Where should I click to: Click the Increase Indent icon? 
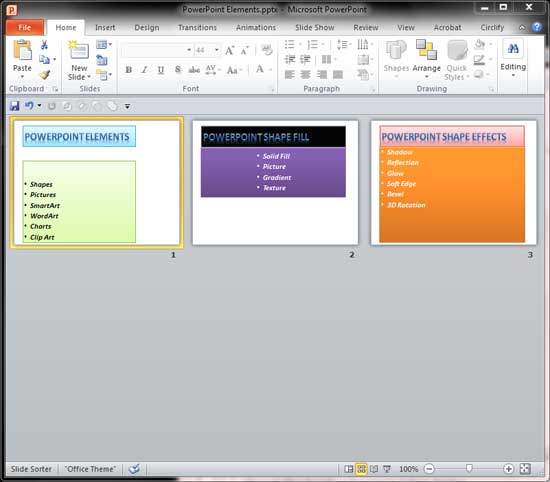coord(305,60)
